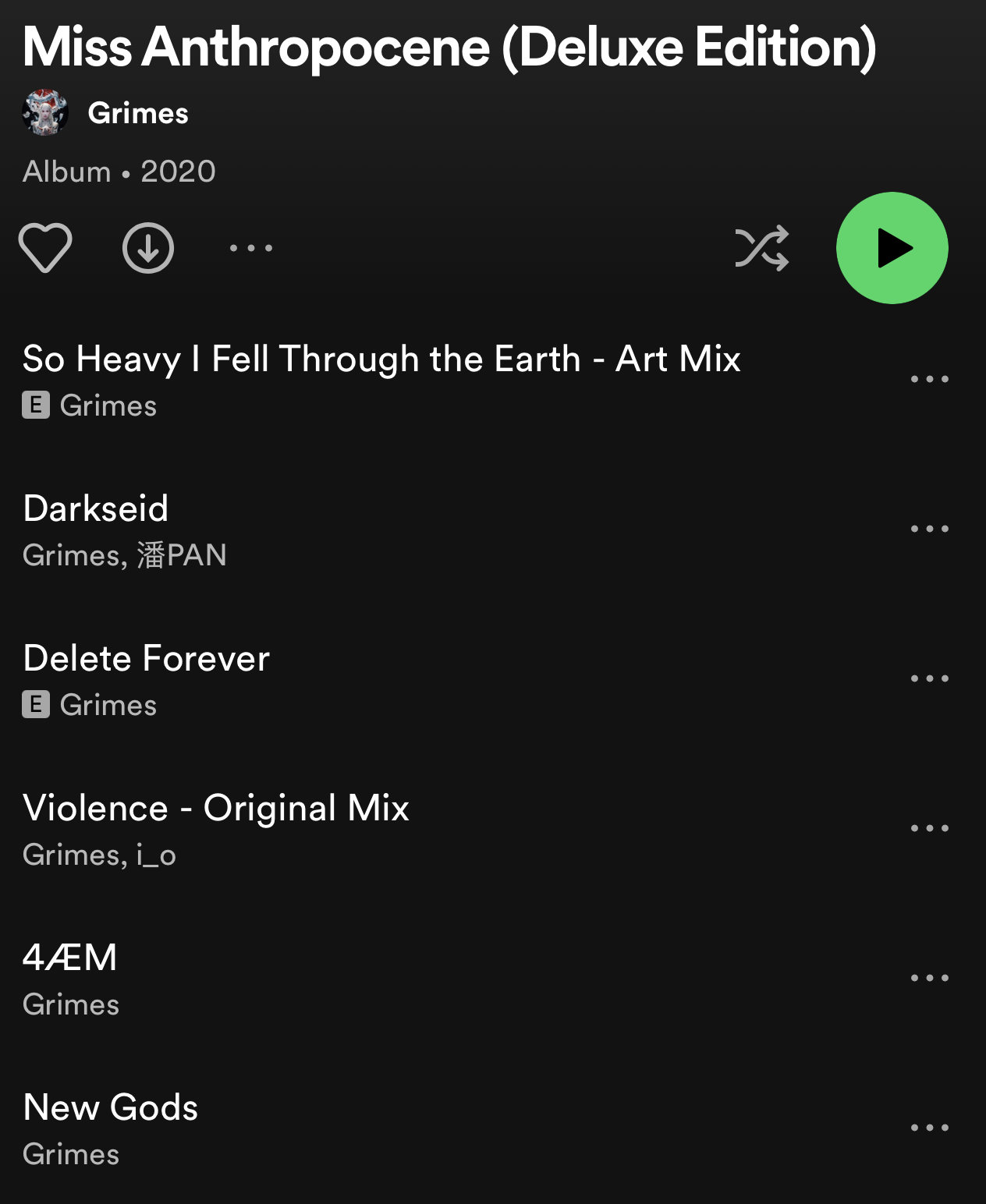Select the Miss Anthropocene (Deluxe Edition) album title
Screen dimensions: 986x1204
[x=450, y=48]
